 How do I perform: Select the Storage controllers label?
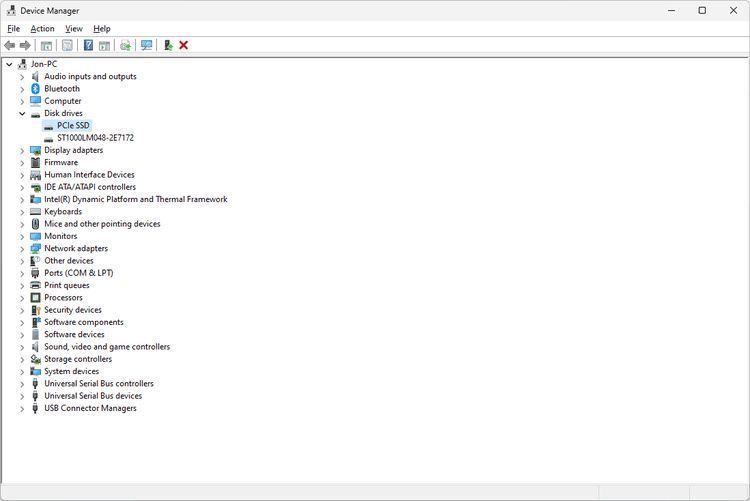[78, 359]
